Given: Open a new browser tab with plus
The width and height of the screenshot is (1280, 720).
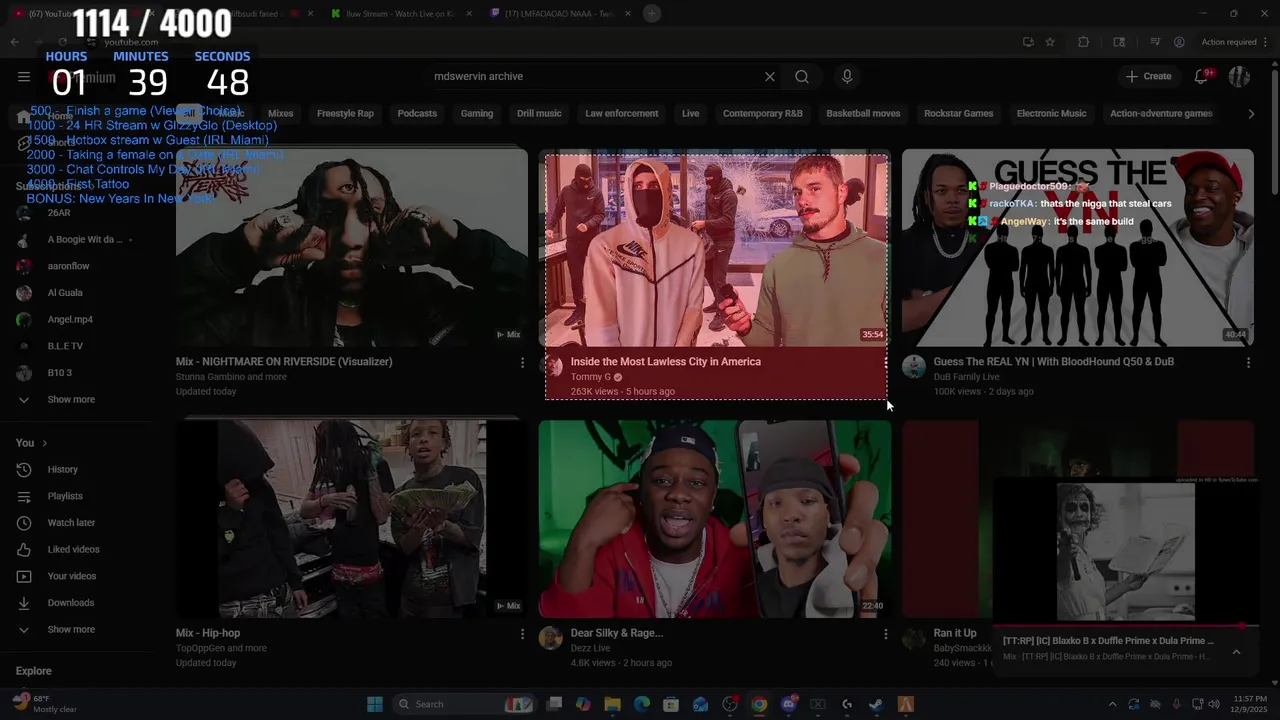Looking at the screenshot, I should (x=652, y=14).
